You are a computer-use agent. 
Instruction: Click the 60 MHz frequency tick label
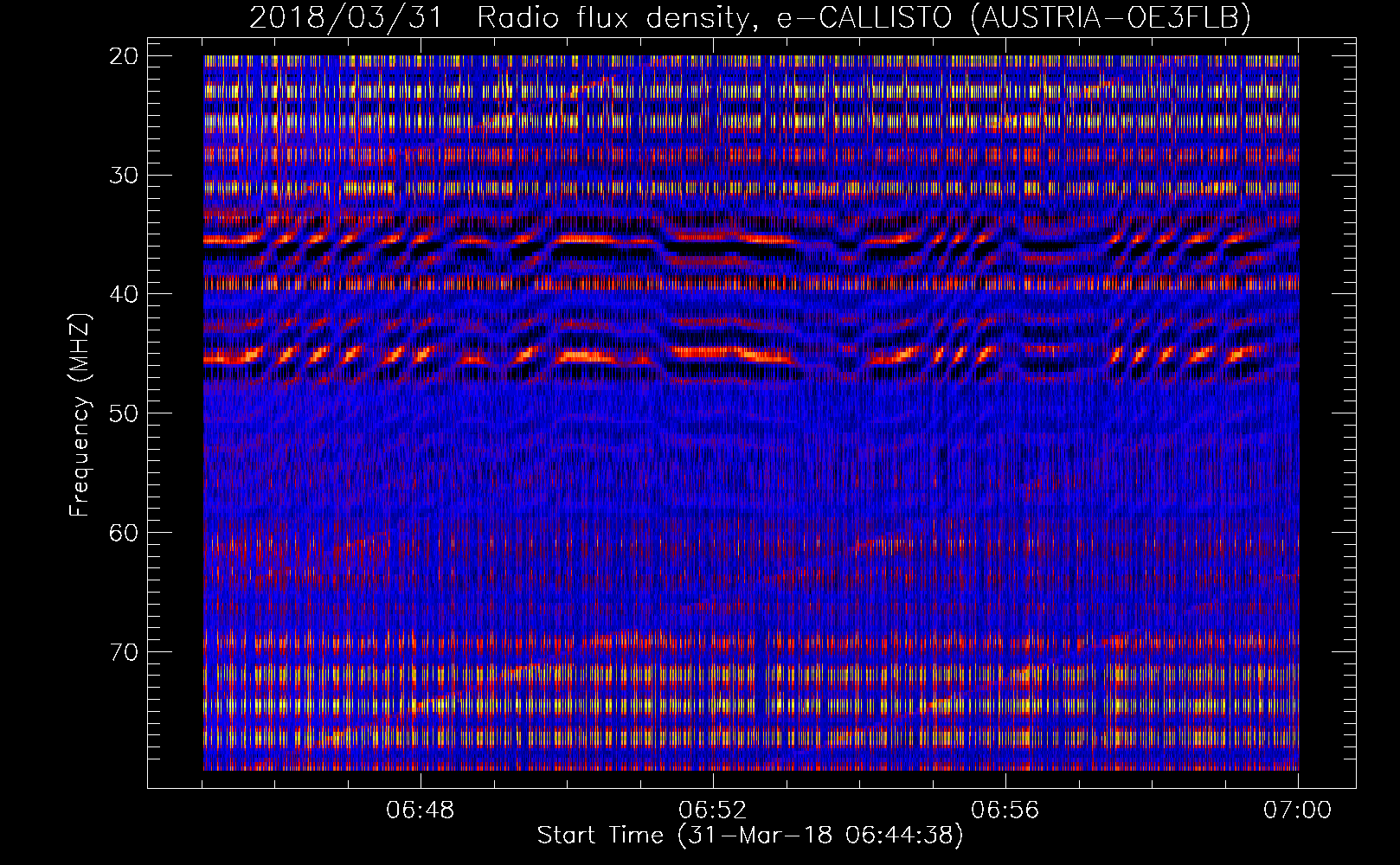tap(125, 533)
